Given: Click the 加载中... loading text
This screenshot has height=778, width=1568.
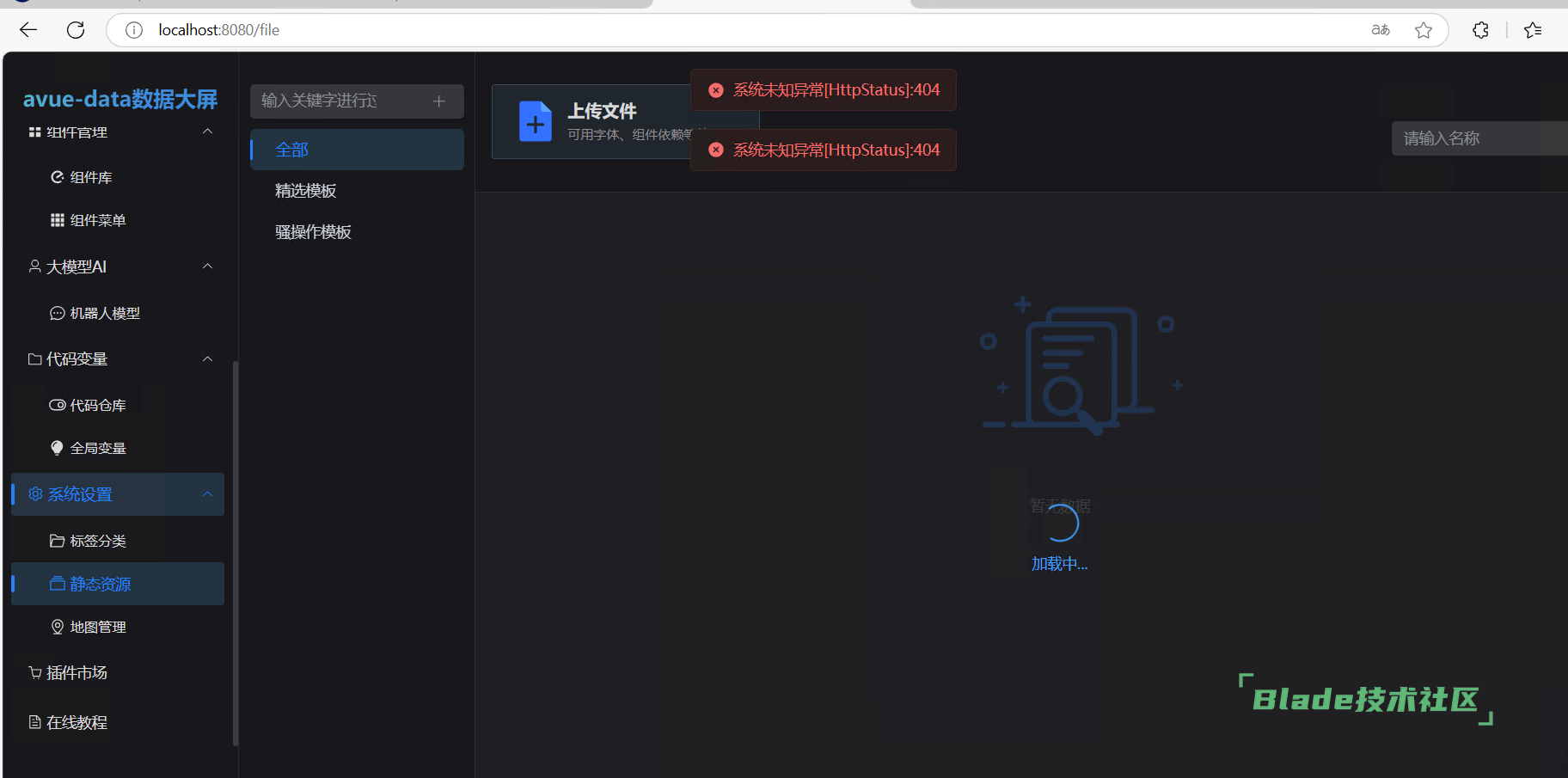Looking at the screenshot, I should coord(1059,564).
